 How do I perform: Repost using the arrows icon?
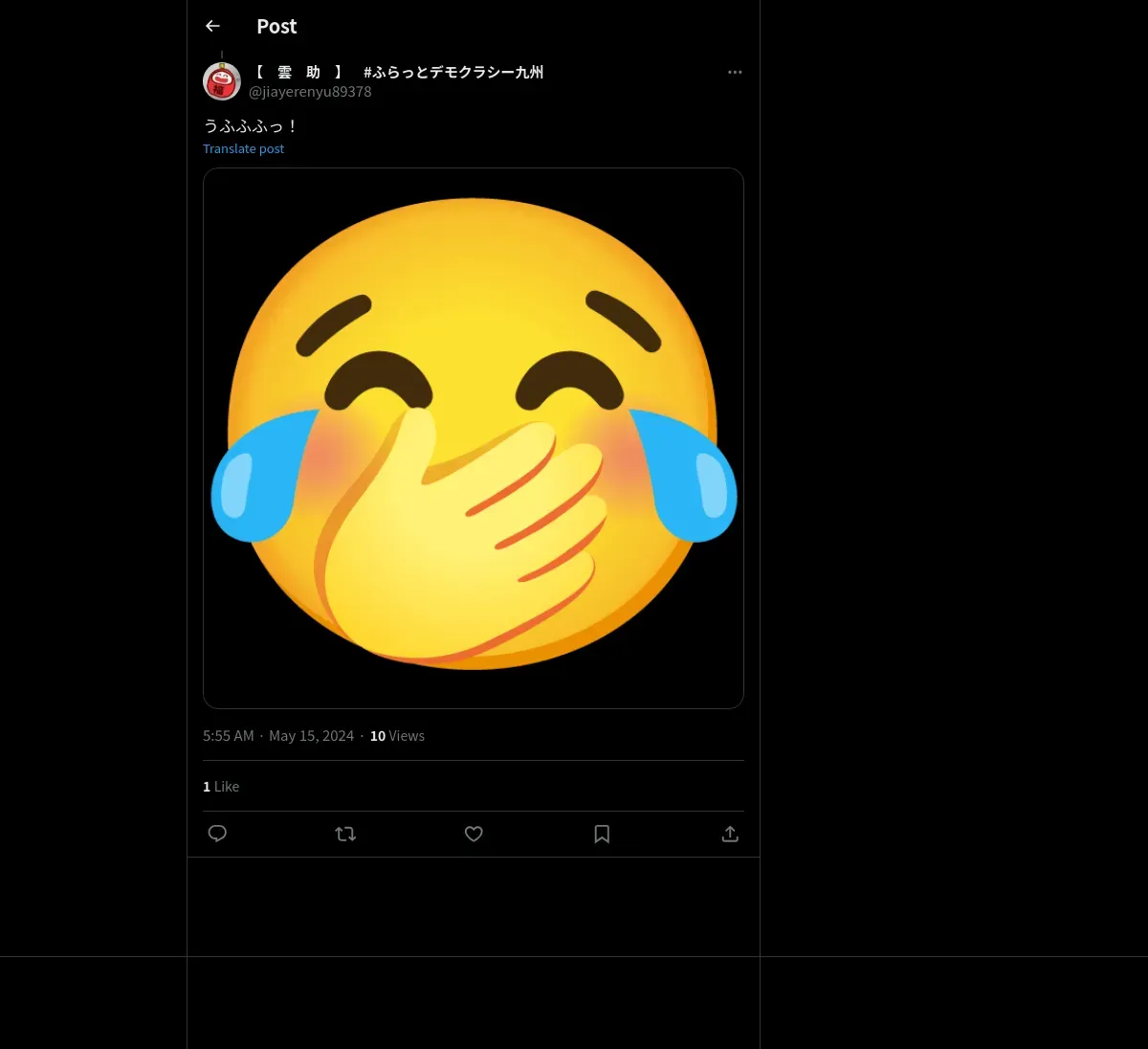(x=345, y=834)
